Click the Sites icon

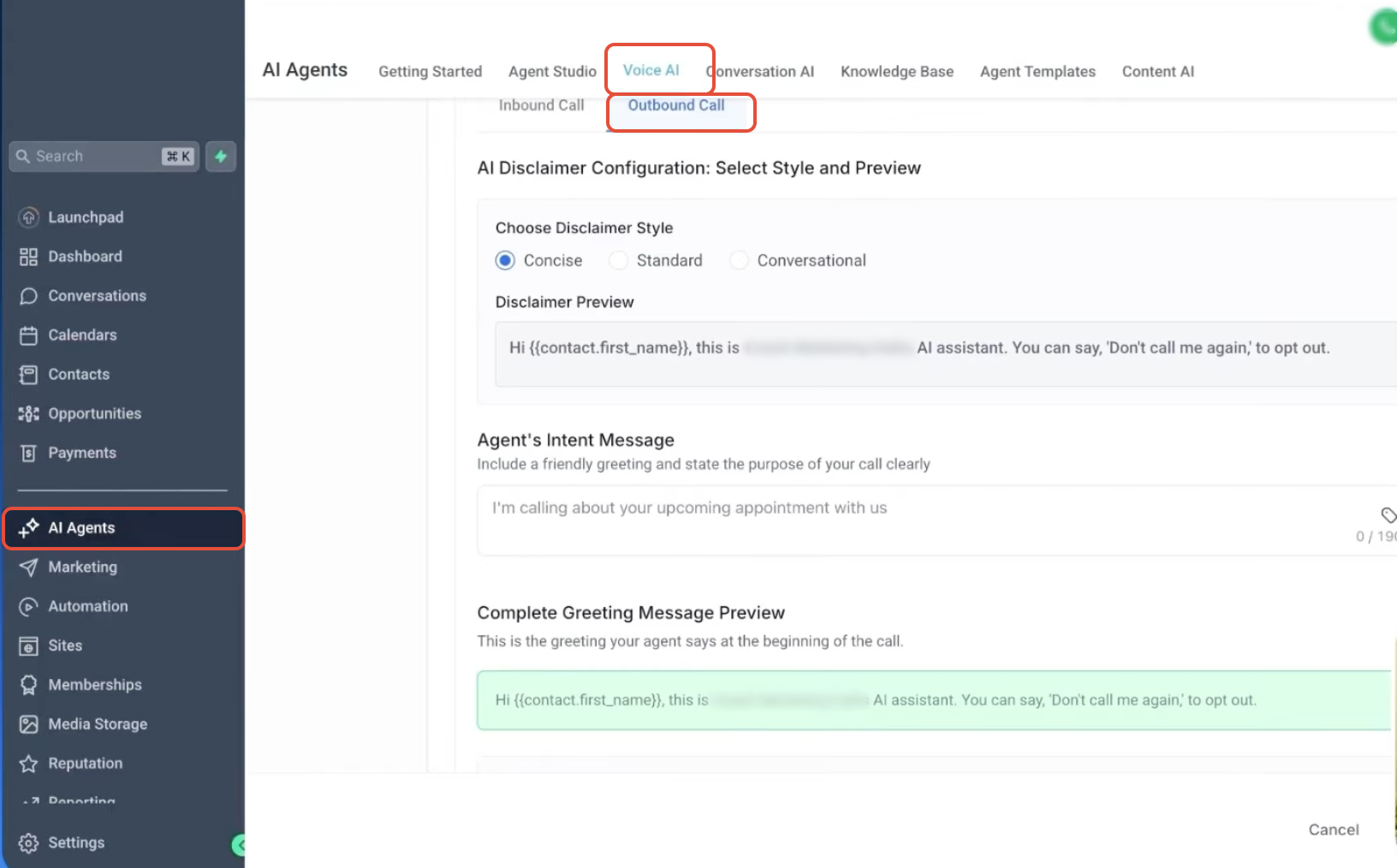tap(29, 646)
